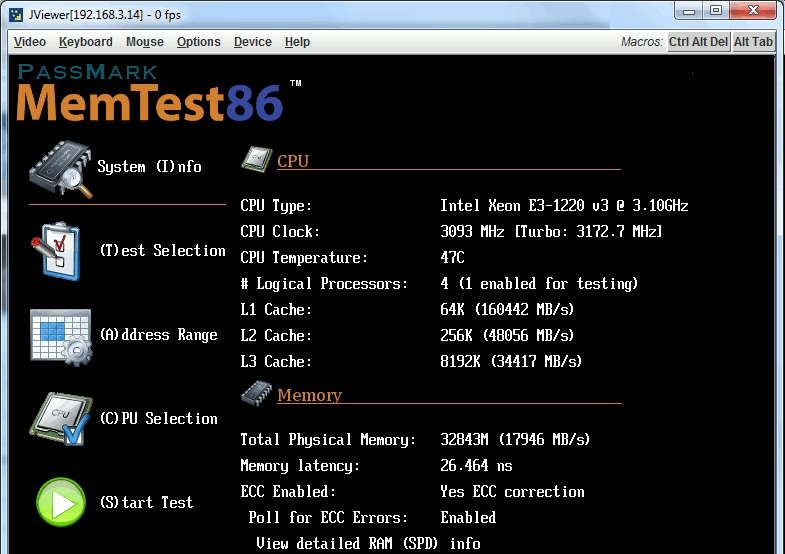785x554 pixels.
Task: Click the CPU section heading
Action: [293, 161]
